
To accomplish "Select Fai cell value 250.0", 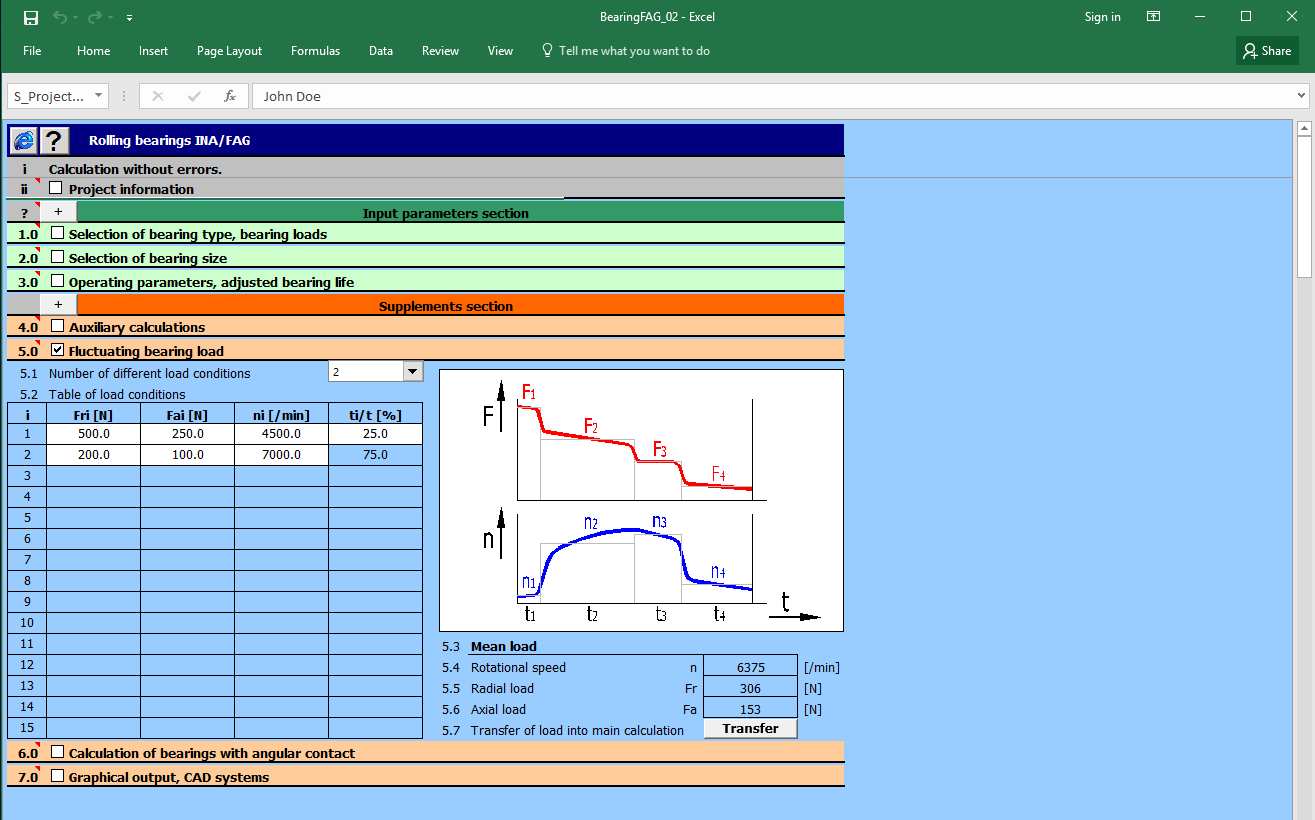I will [187, 434].
